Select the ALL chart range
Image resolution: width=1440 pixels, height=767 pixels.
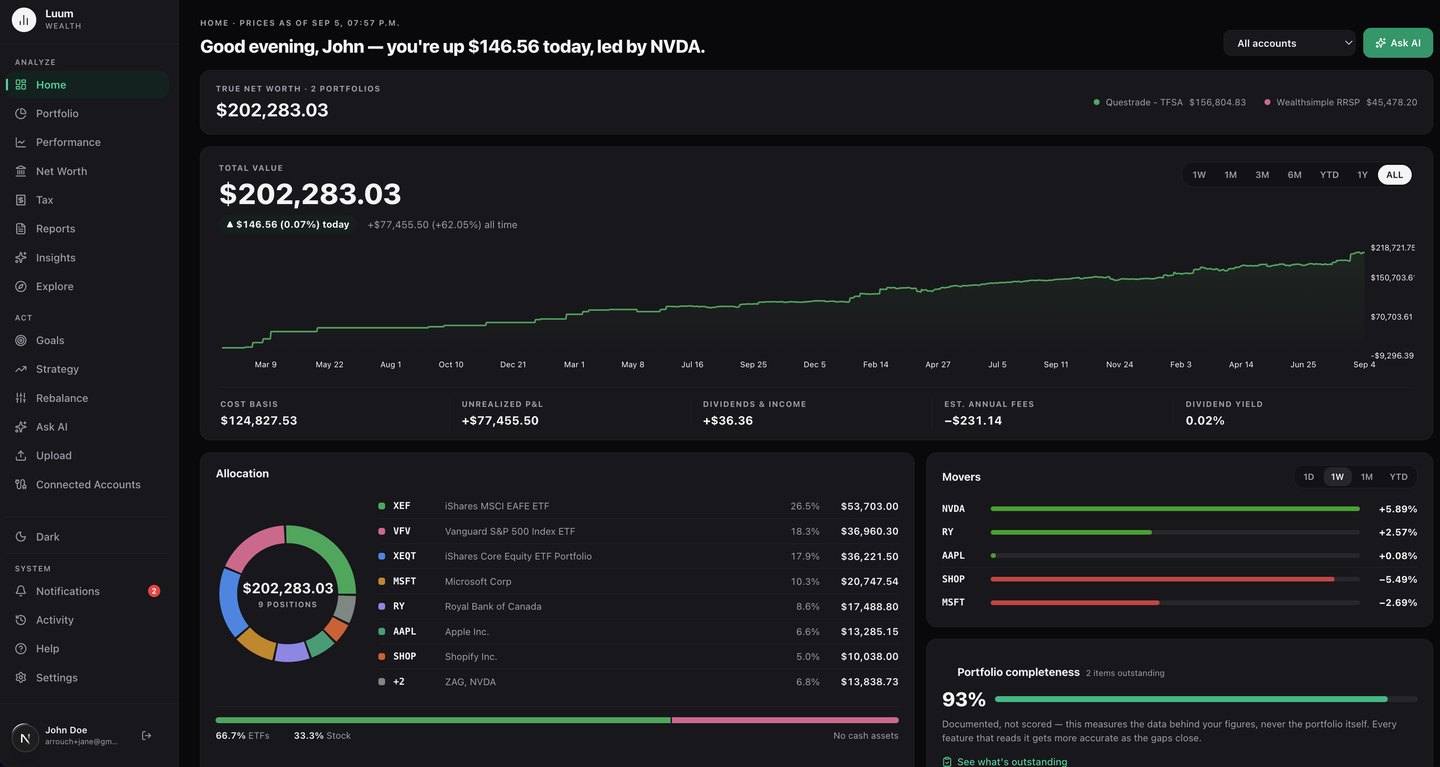[x=1395, y=175]
